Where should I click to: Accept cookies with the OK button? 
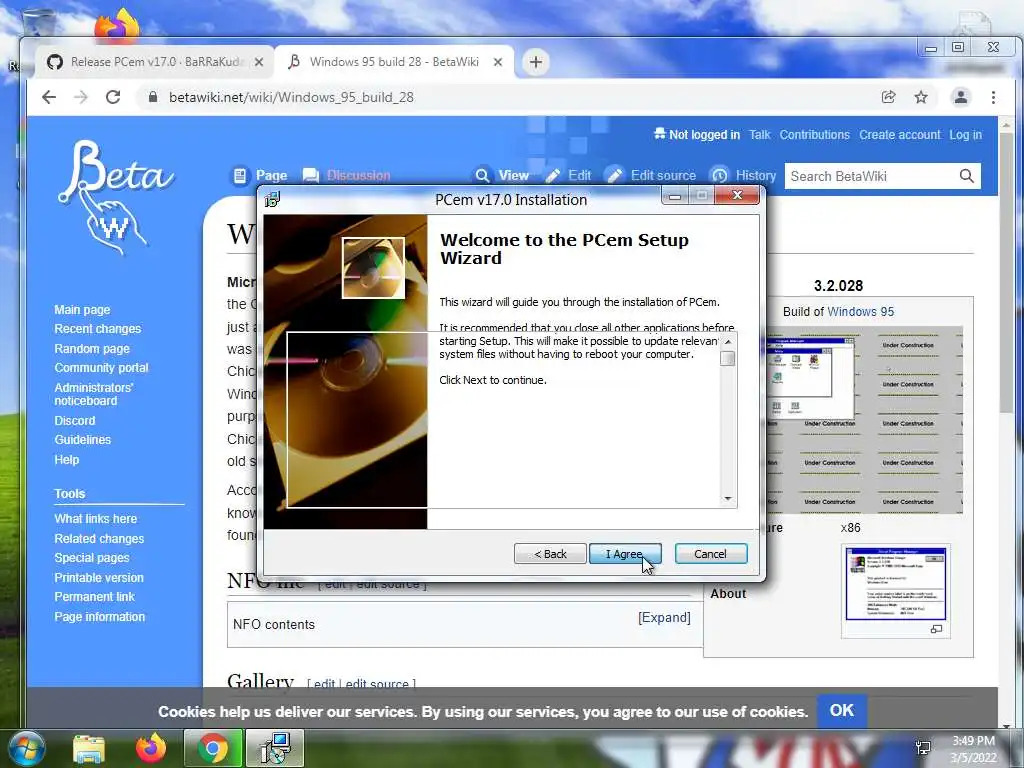(841, 711)
